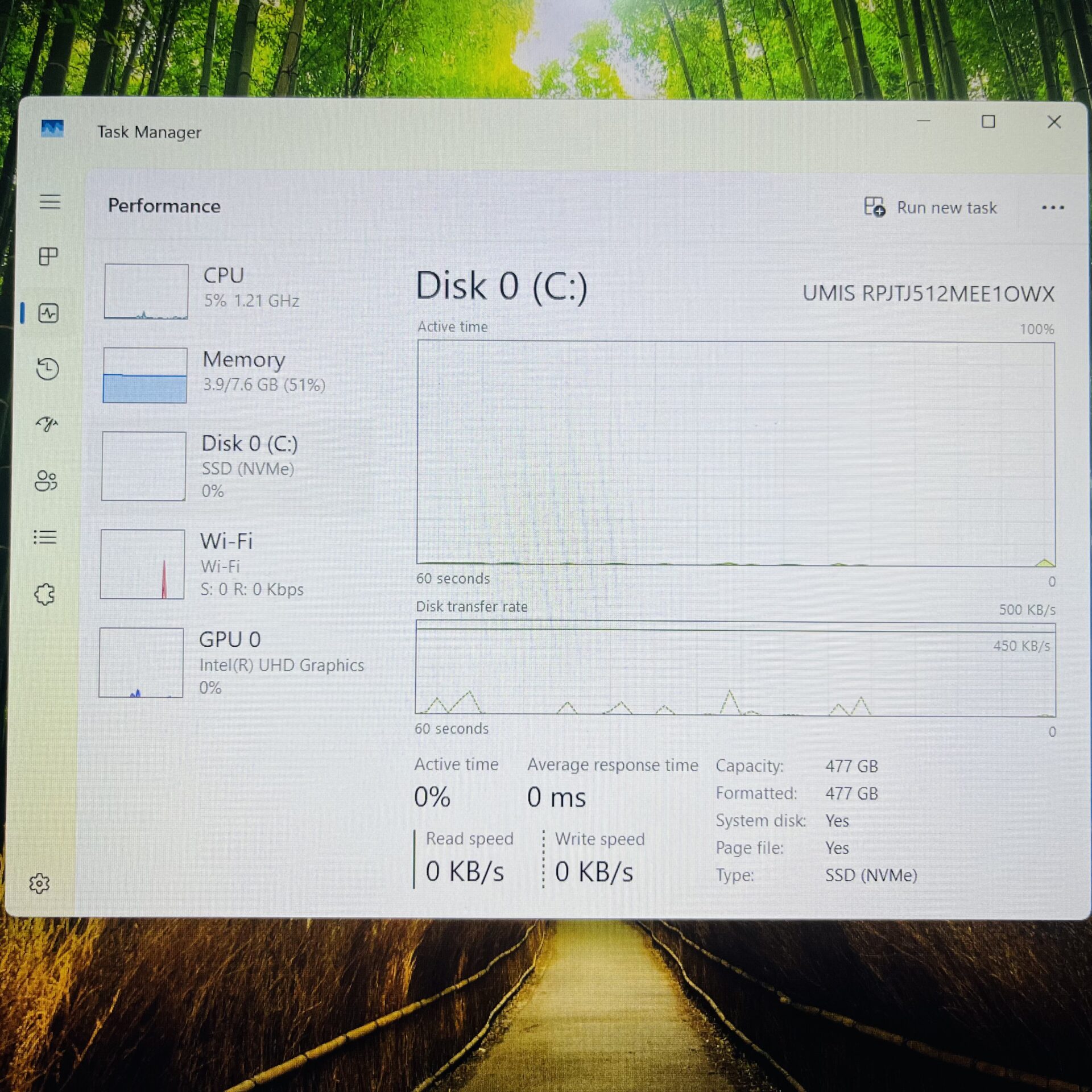Maximize the Task Manager window

(988, 121)
